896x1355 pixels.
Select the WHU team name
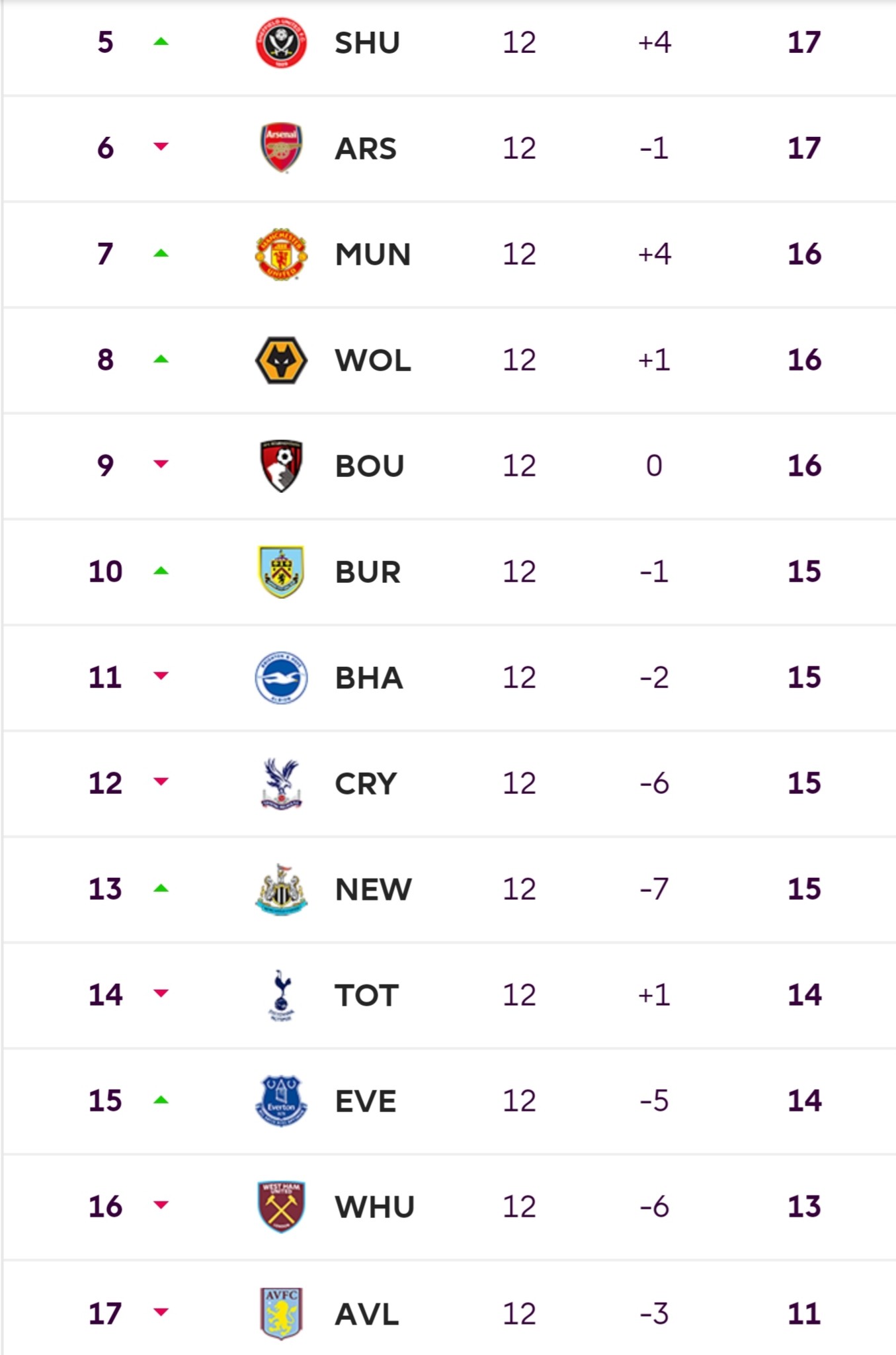[375, 1207]
